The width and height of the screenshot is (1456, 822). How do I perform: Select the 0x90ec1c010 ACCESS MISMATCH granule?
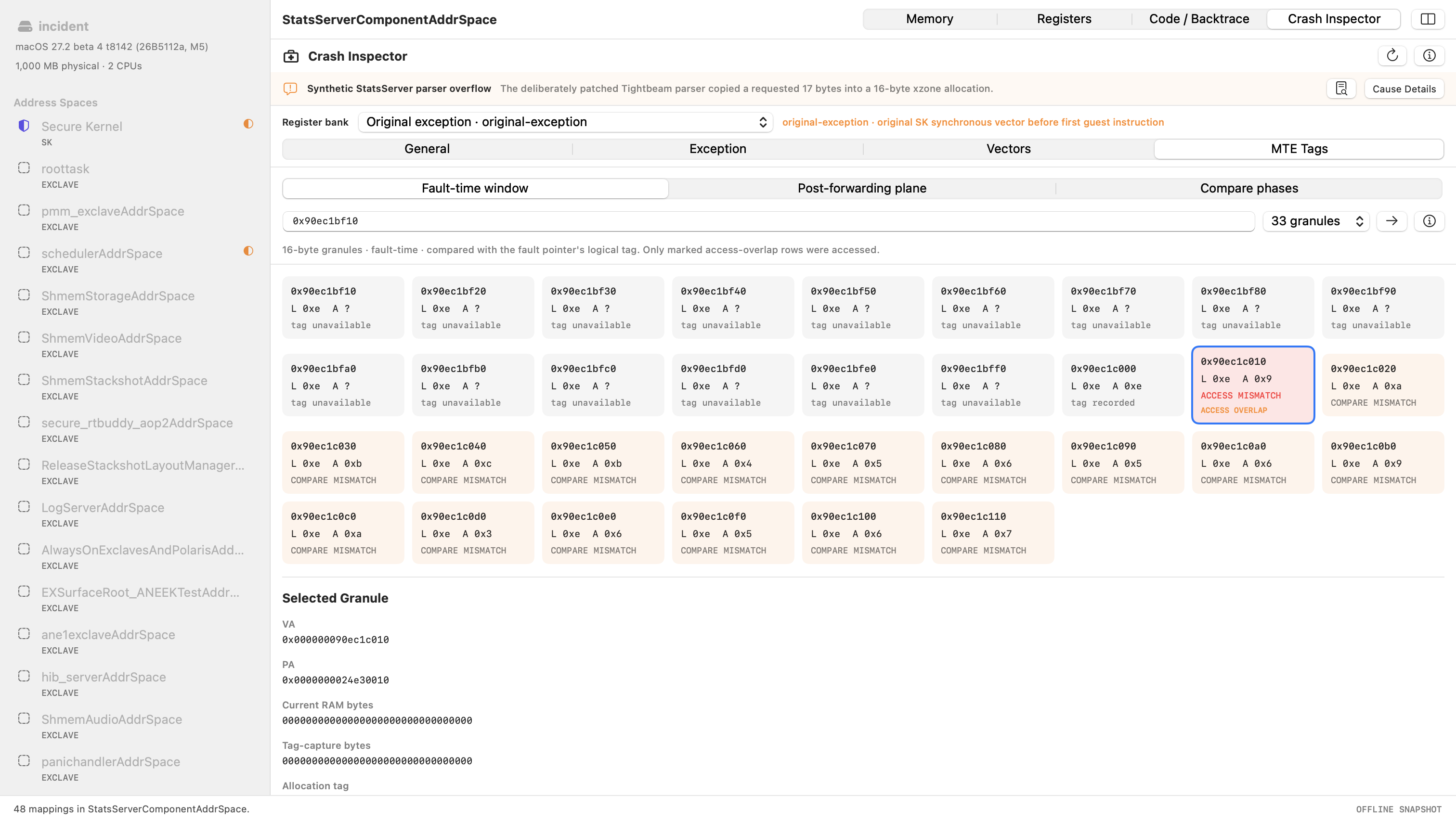point(1252,385)
